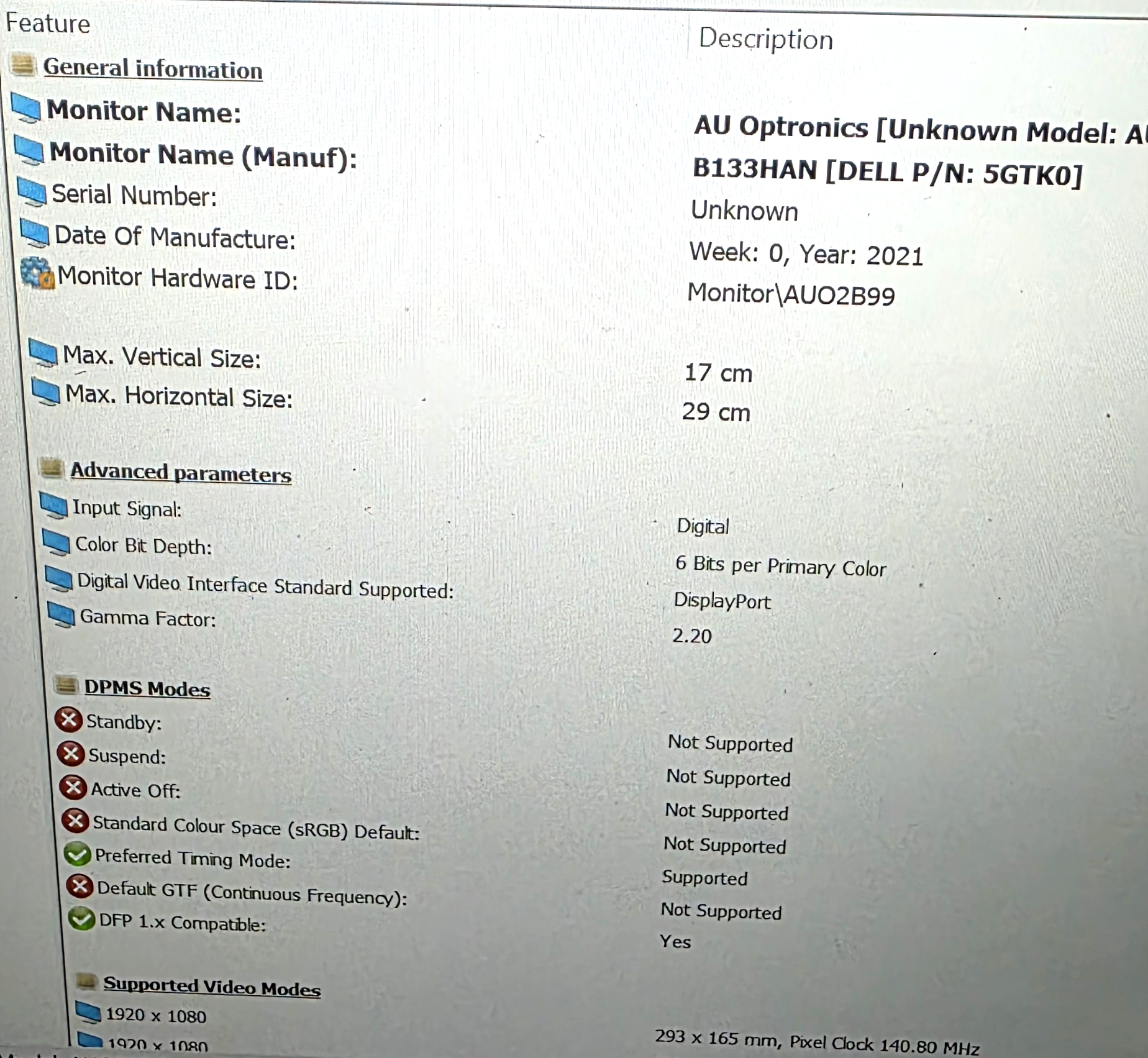Screen dimensions: 1148x1058
Task: Click the icon beside Digital Video Interface Standard
Action: 59,579
